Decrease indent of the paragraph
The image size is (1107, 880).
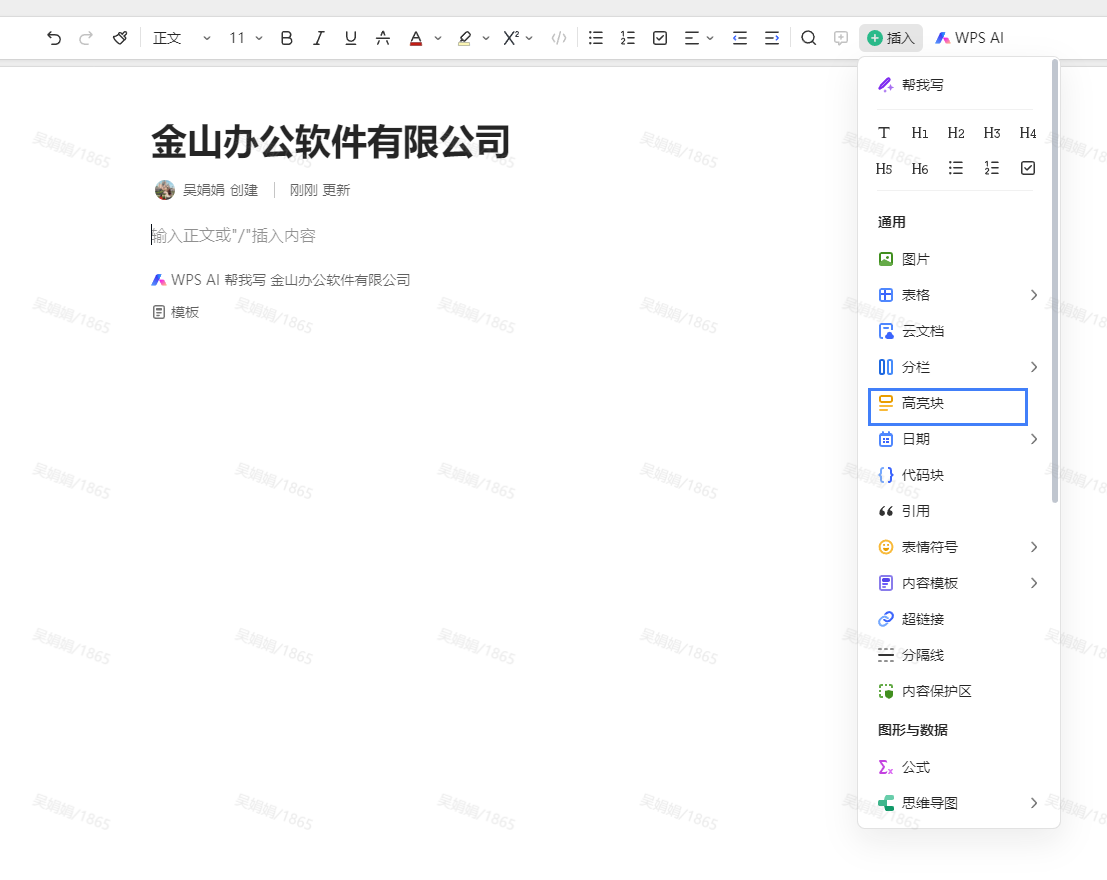[740, 38]
